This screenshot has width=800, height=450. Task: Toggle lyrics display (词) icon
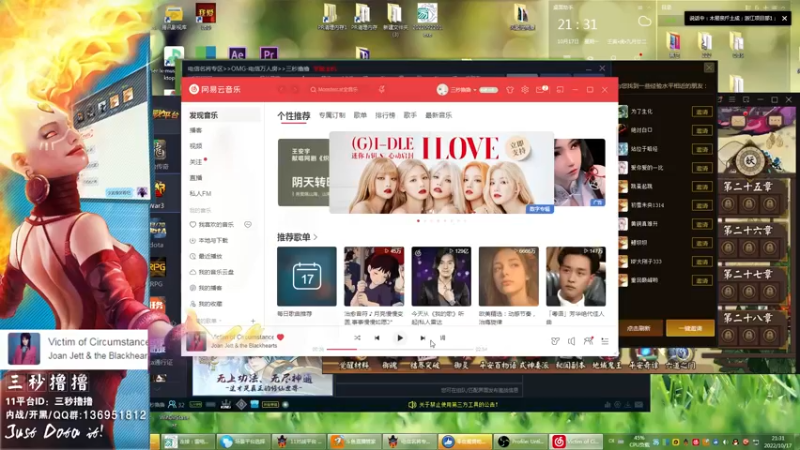442,338
